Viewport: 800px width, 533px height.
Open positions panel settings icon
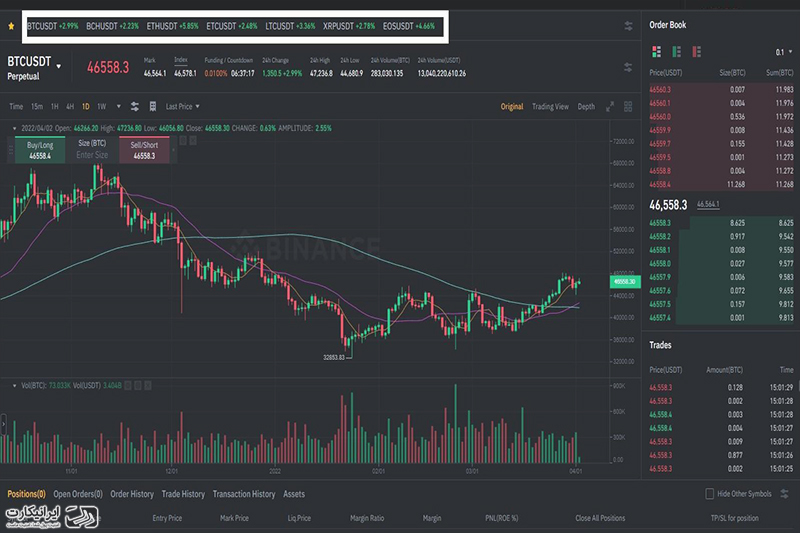pos(785,494)
